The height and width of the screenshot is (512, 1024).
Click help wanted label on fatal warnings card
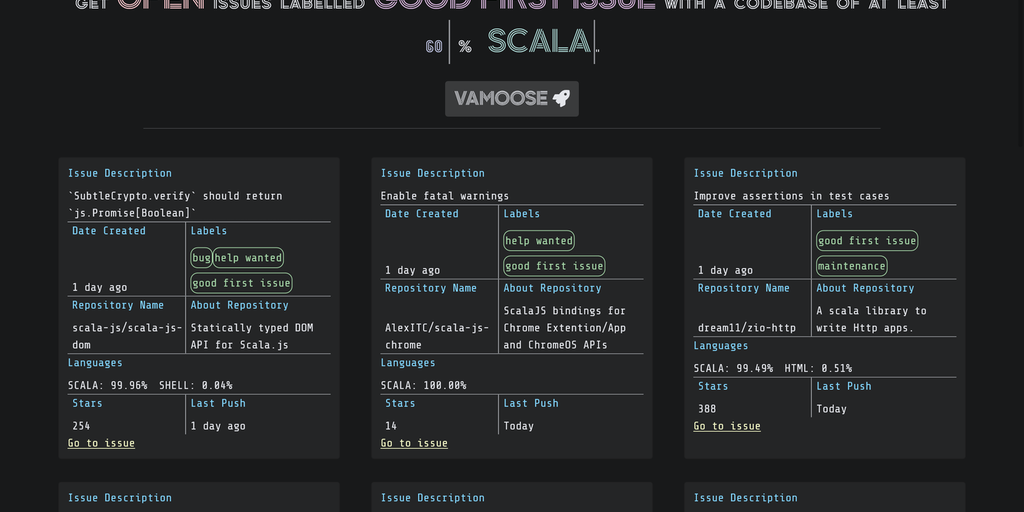click(x=539, y=241)
